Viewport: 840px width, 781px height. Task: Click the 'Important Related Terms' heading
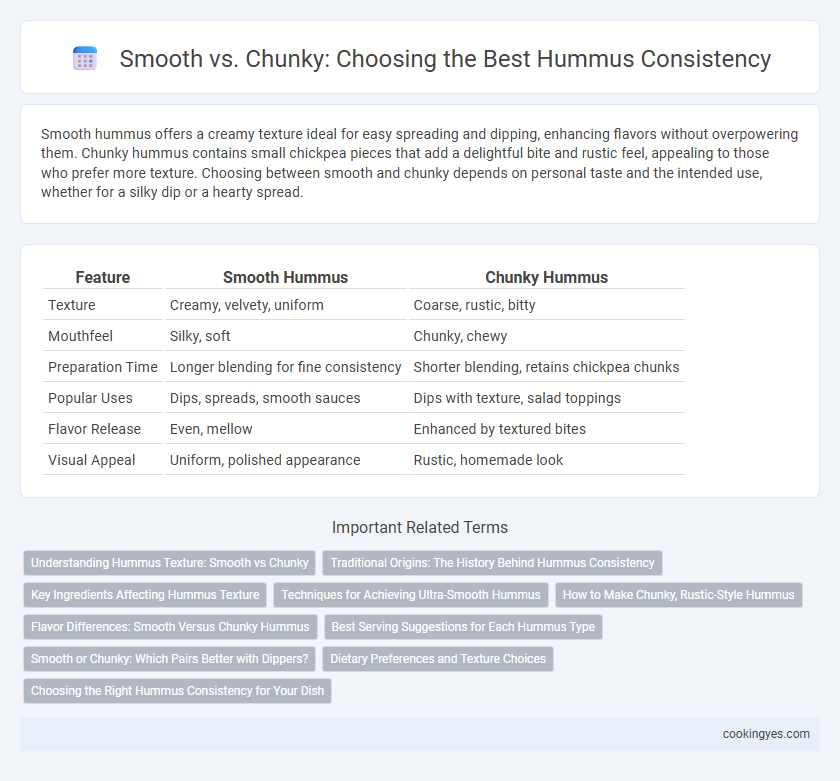(420, 527)
